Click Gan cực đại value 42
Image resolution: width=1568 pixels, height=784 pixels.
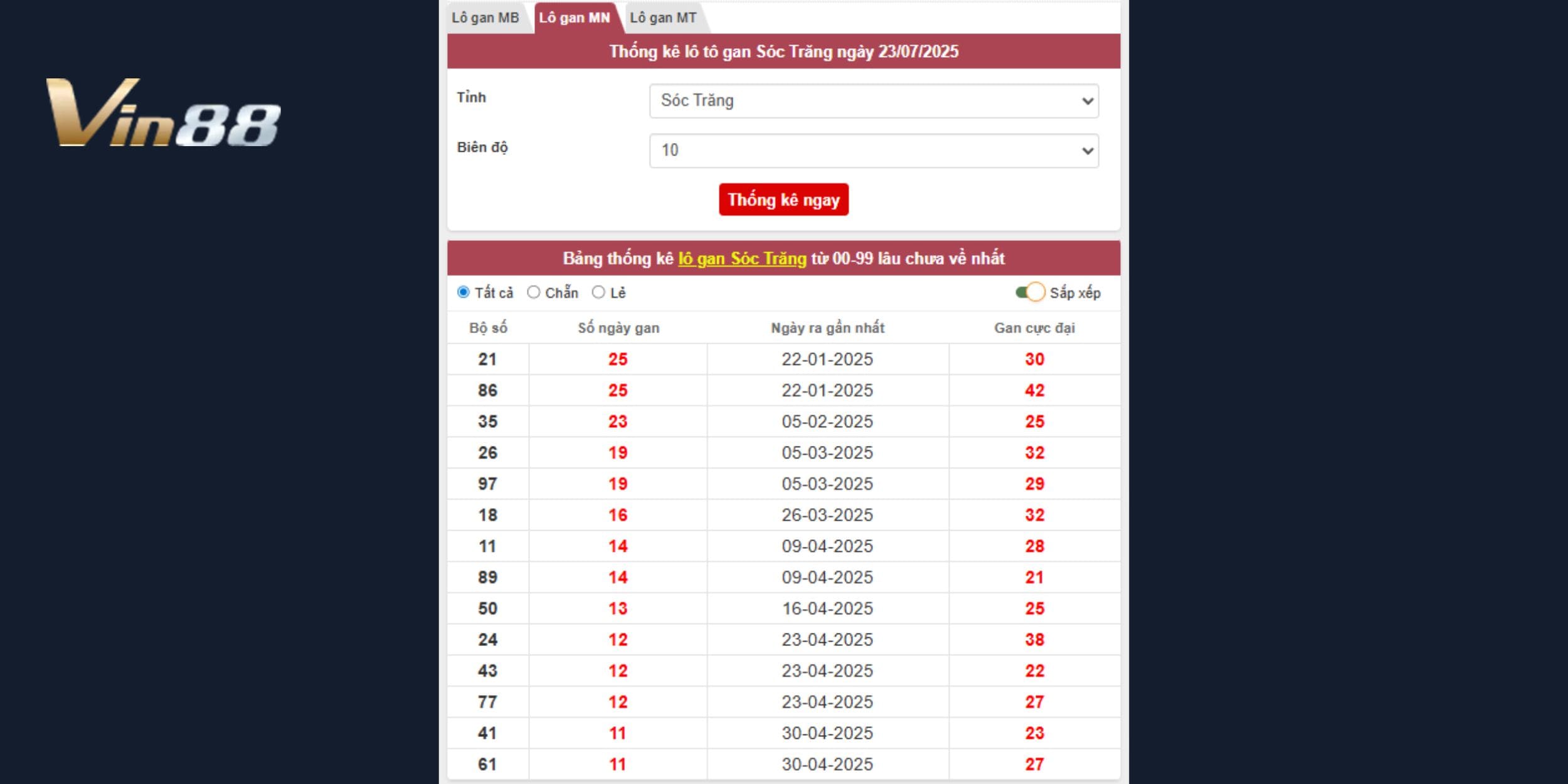(1034, 391)
